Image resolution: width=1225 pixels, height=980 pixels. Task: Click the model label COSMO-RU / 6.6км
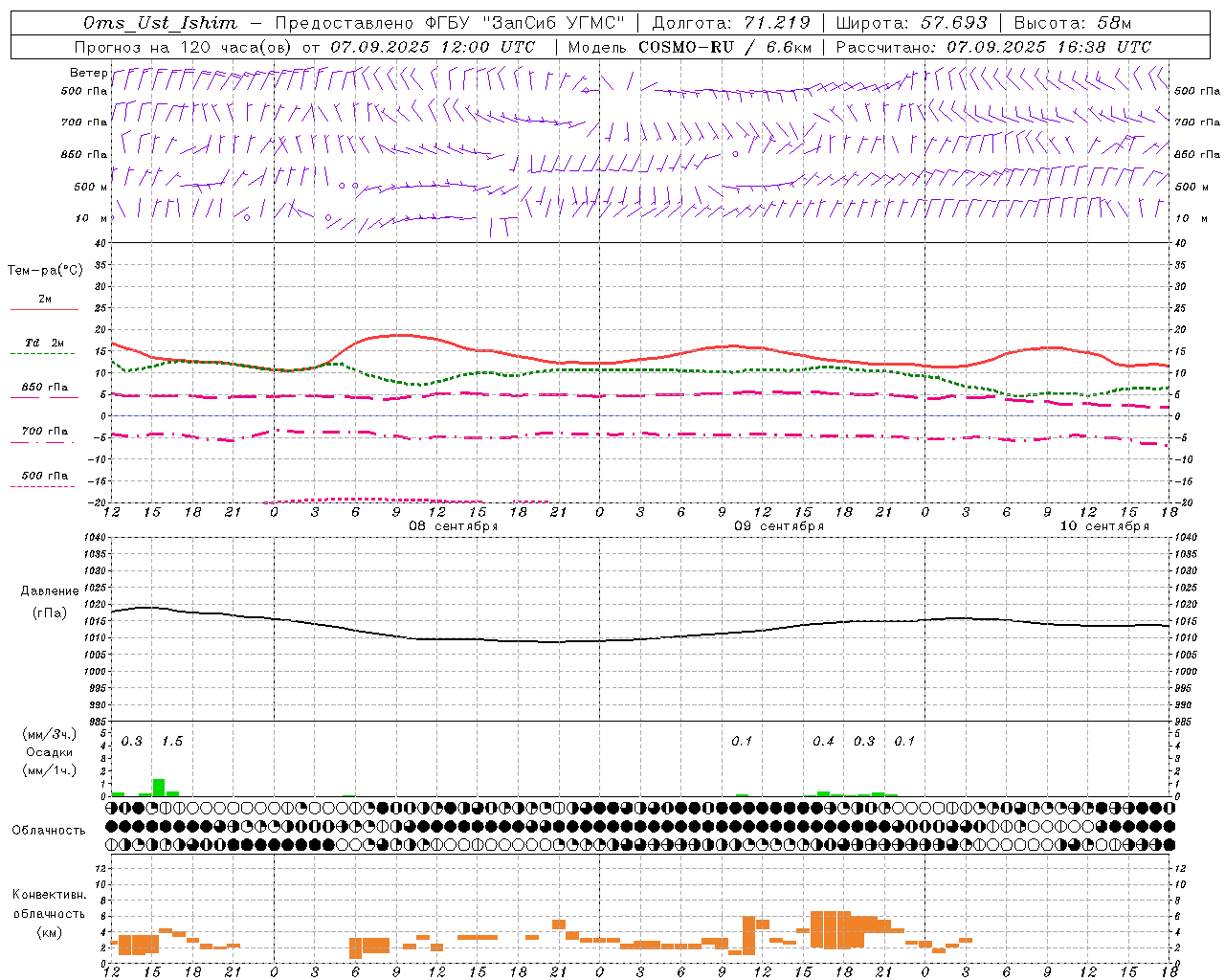[x=725, y=47]
